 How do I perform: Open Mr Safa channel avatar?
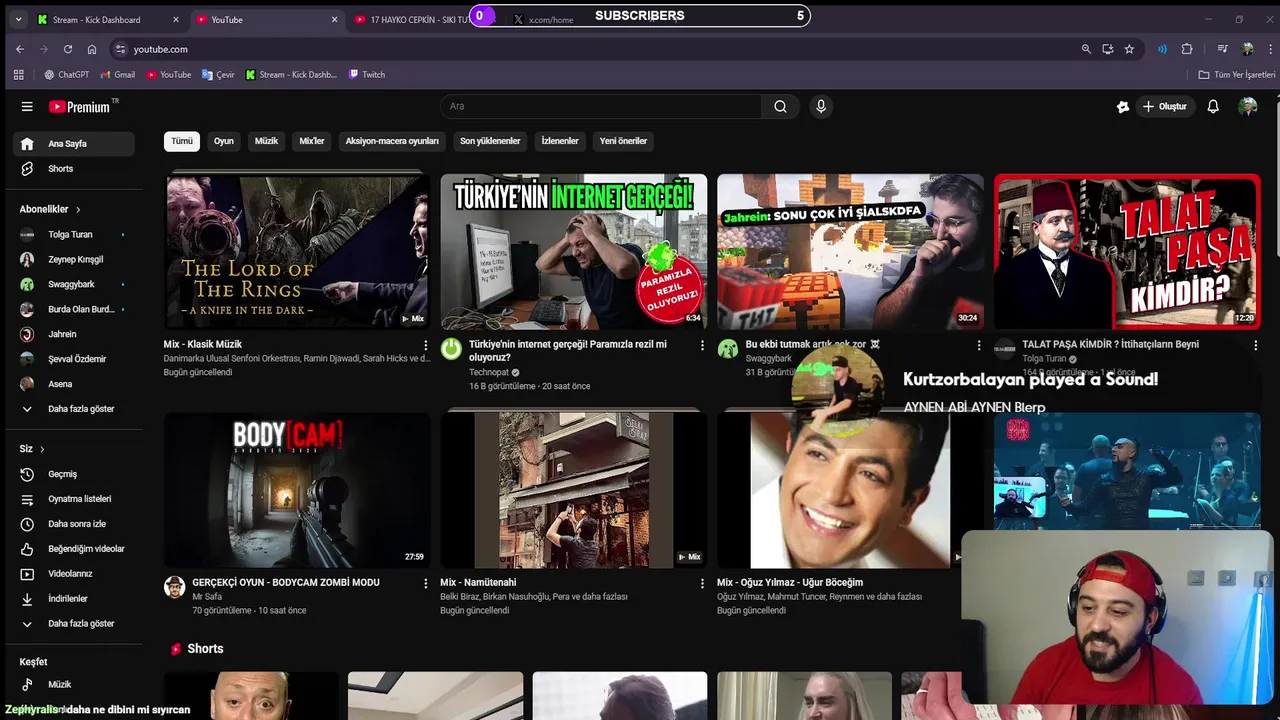pos(175,587)
